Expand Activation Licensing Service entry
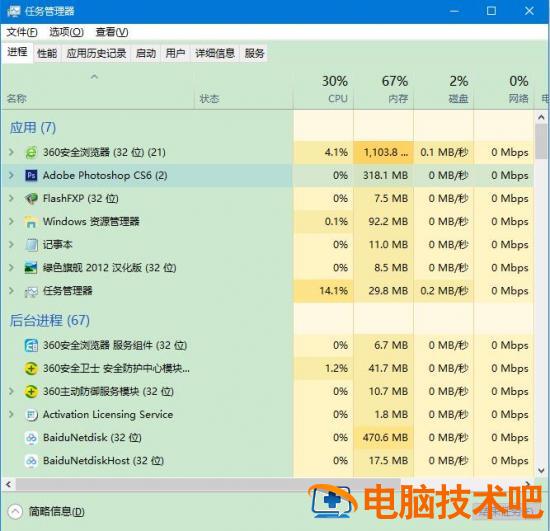Screen dimensions: 550x531 11,415
